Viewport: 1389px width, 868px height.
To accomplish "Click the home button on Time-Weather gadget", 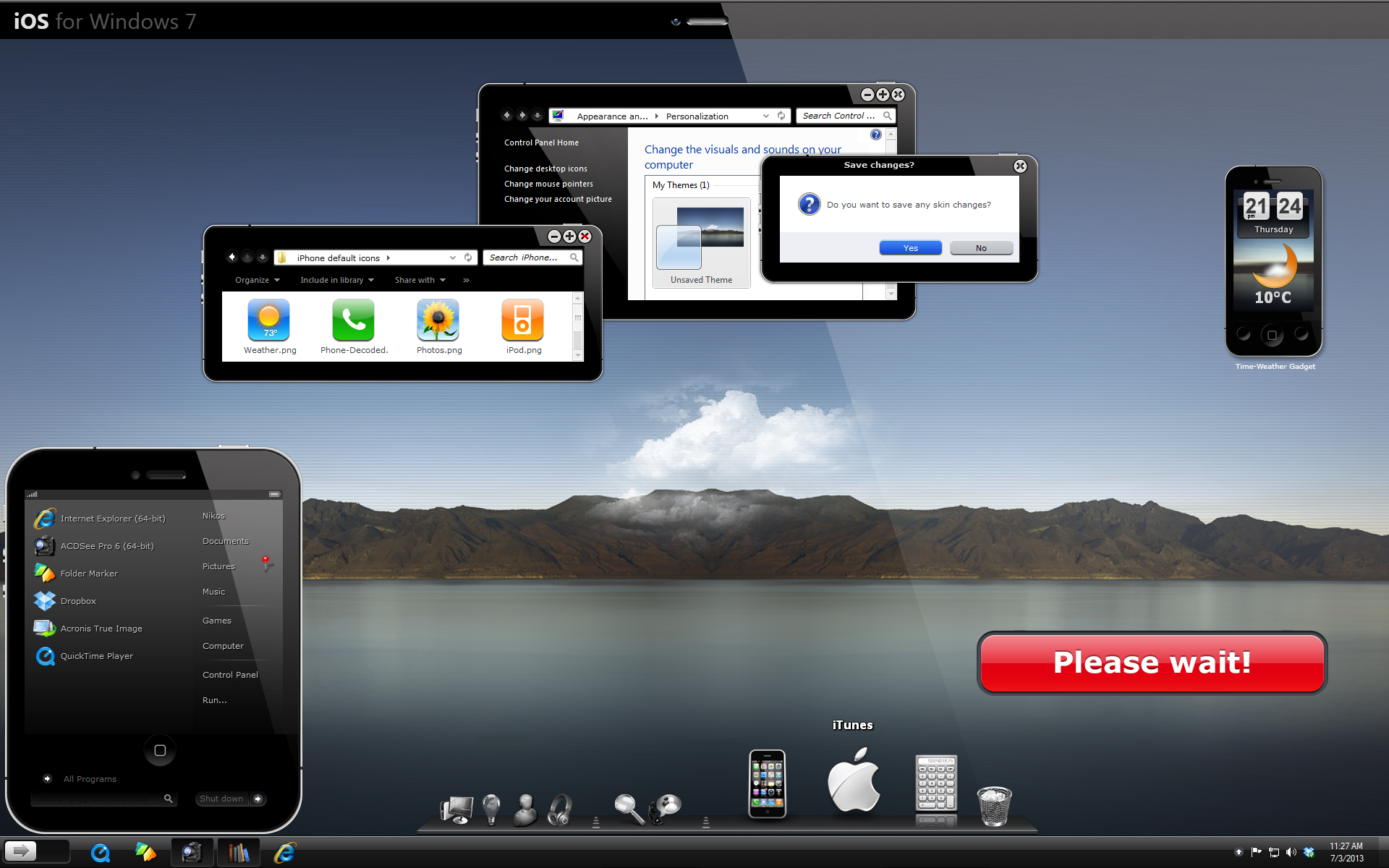I will (1273, 335).
